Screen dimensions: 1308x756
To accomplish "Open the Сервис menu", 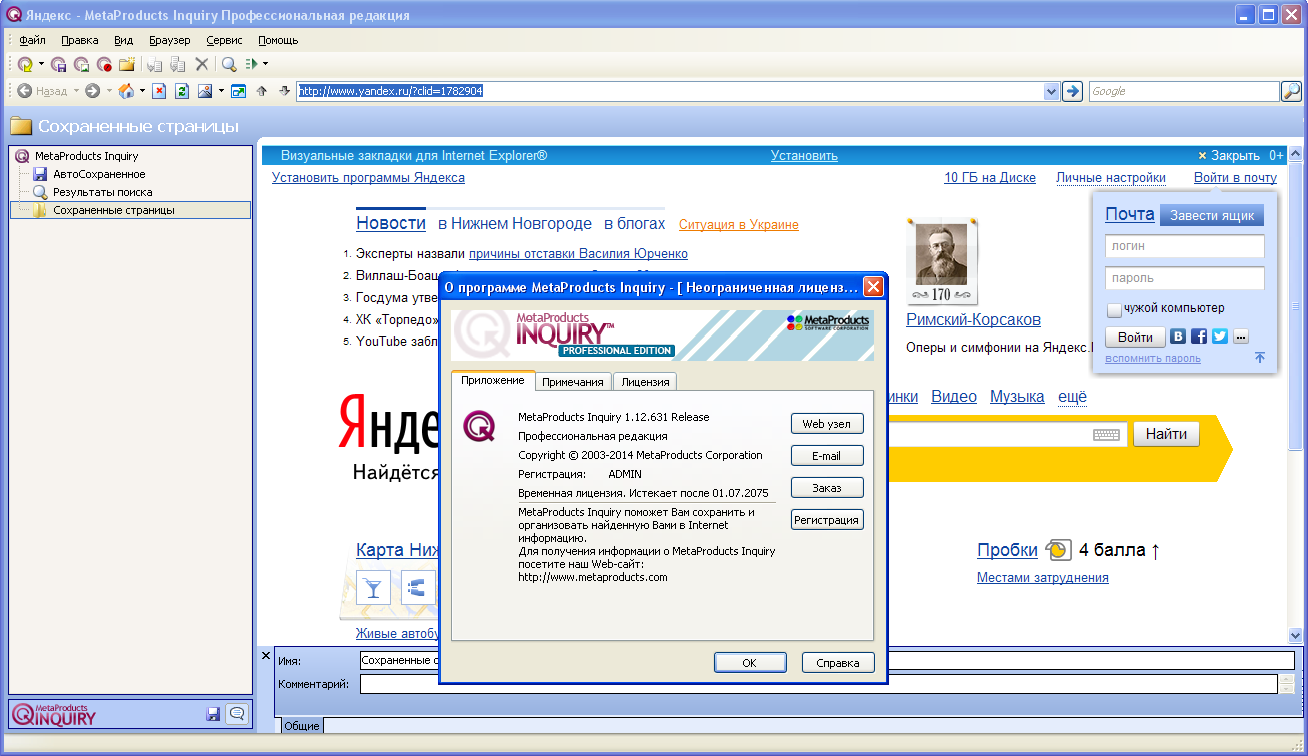I will (224, 40).
